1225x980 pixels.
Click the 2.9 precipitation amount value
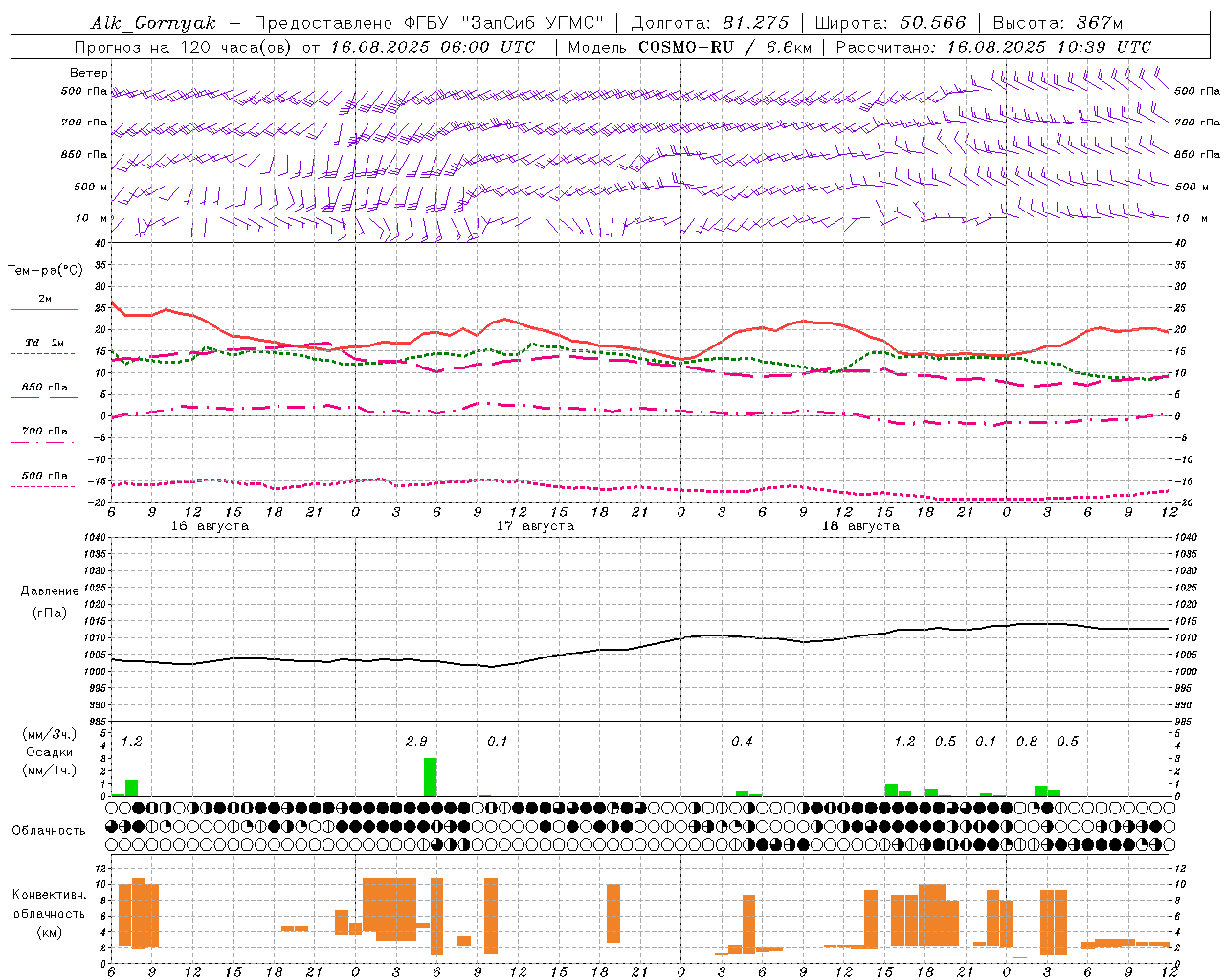pyautogui.click(x=416, y=741)
